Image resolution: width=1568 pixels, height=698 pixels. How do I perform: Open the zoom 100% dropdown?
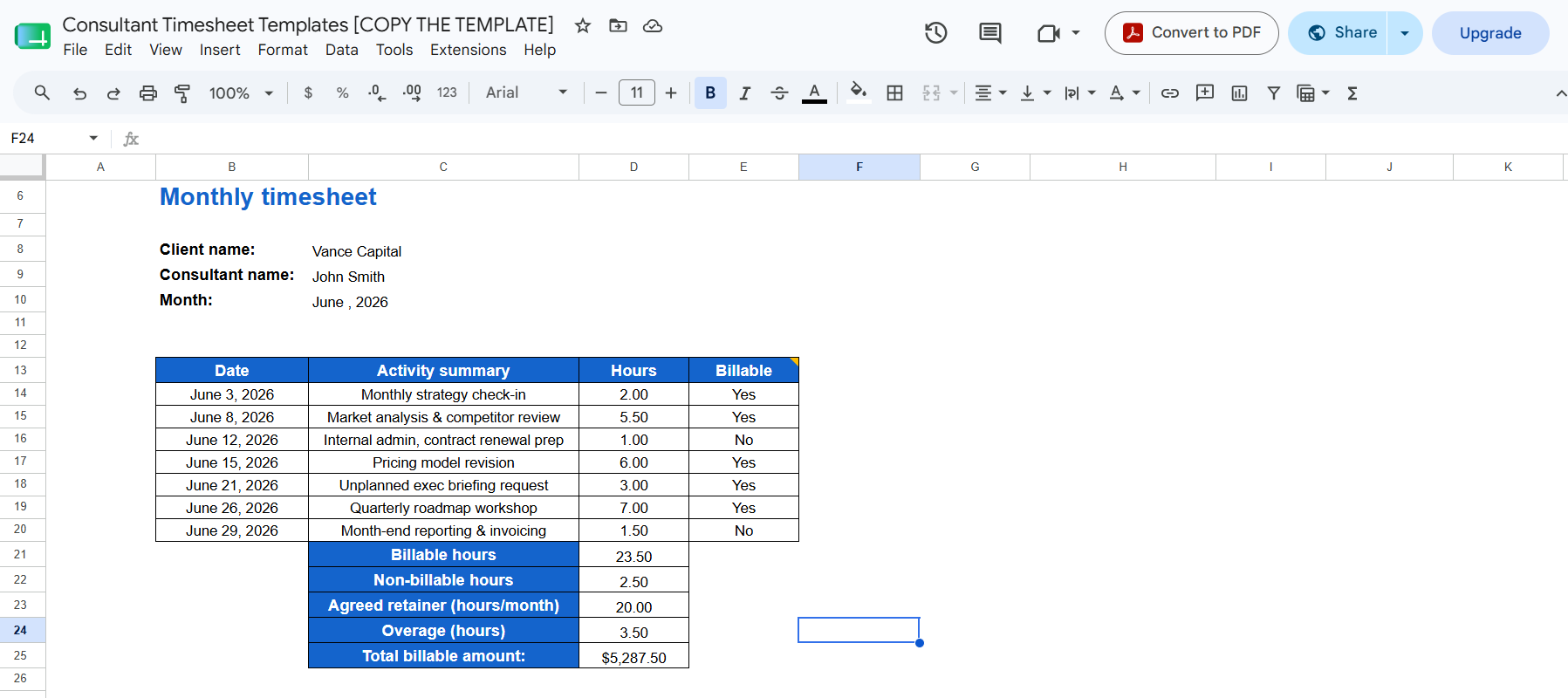[242, 92]
